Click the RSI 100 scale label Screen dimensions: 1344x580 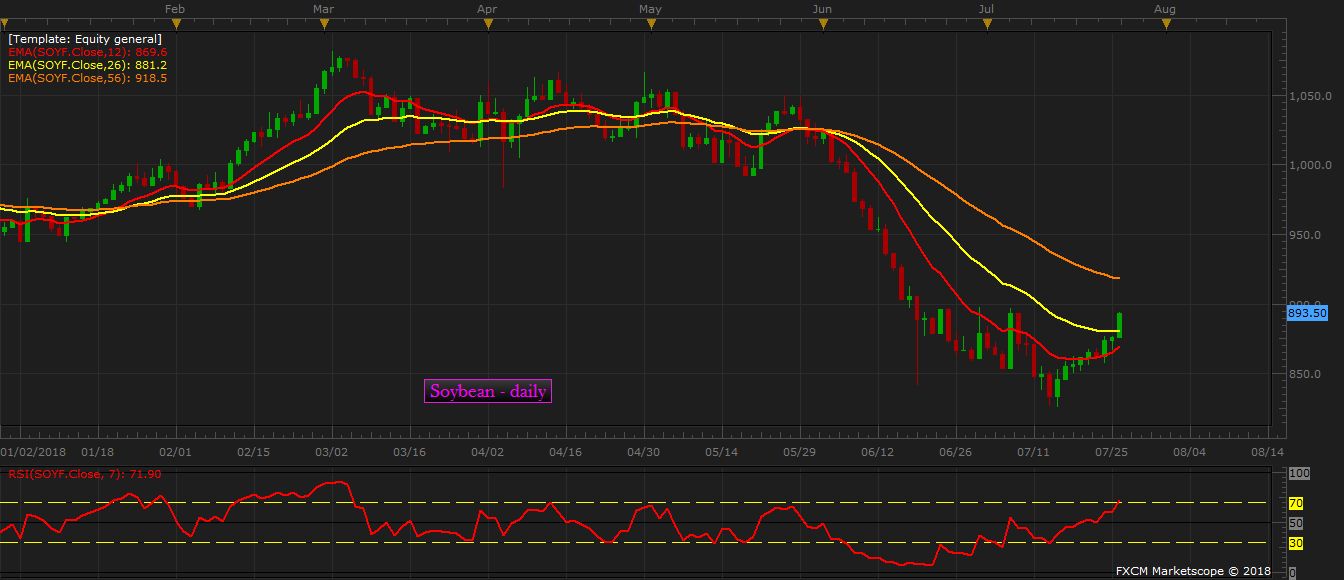coord(1298,473)
